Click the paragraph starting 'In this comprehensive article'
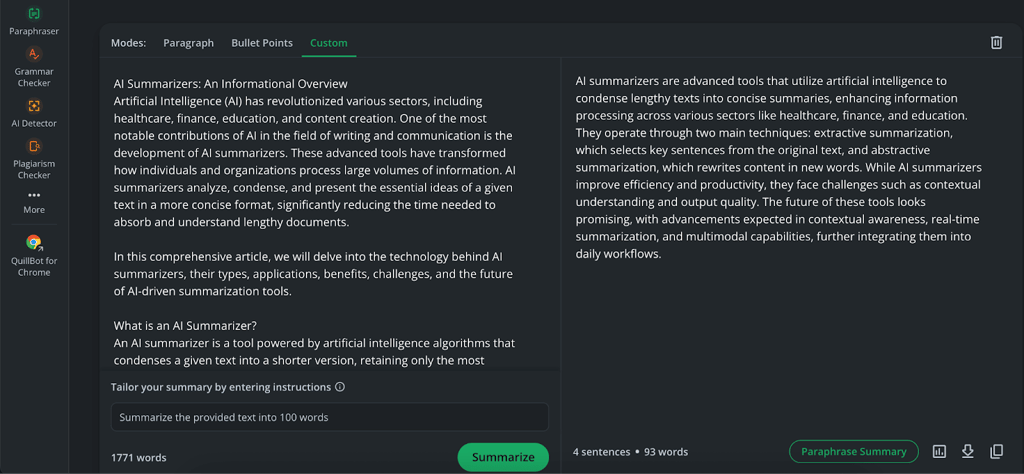 [x=314, y=274]
